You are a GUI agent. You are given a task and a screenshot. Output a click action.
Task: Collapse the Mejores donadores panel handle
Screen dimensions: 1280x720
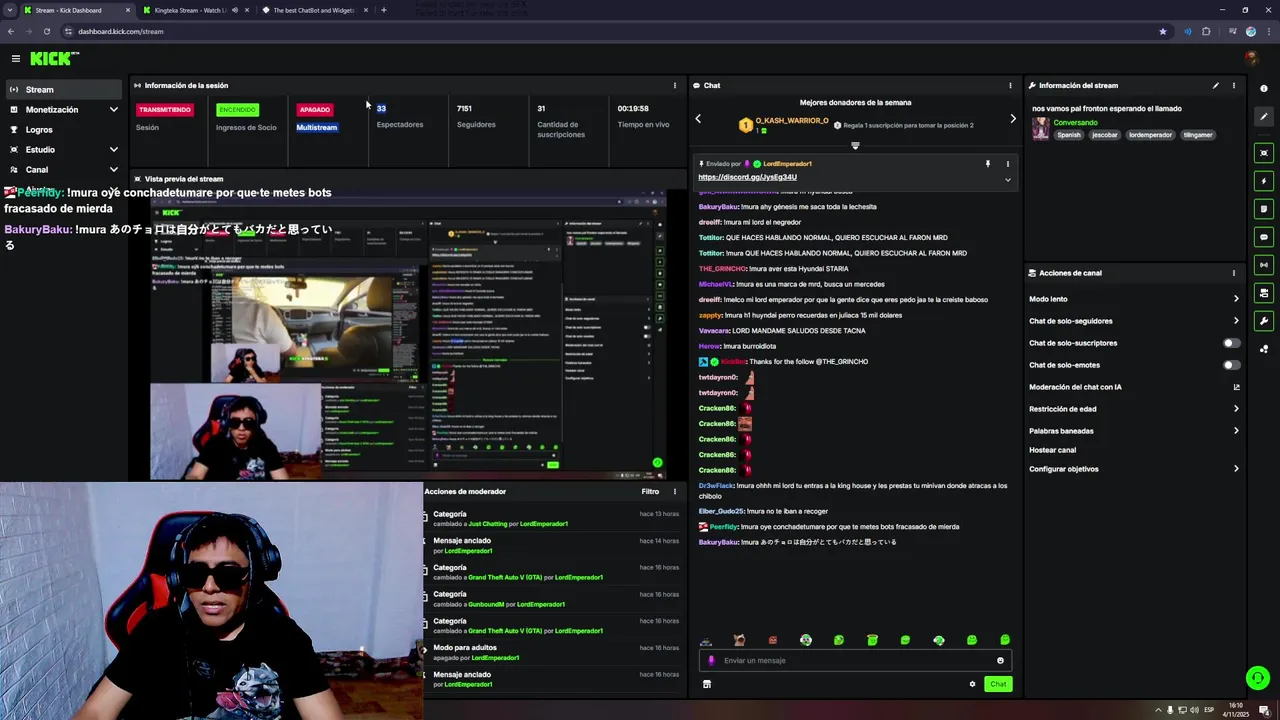[x=855, y=146]
